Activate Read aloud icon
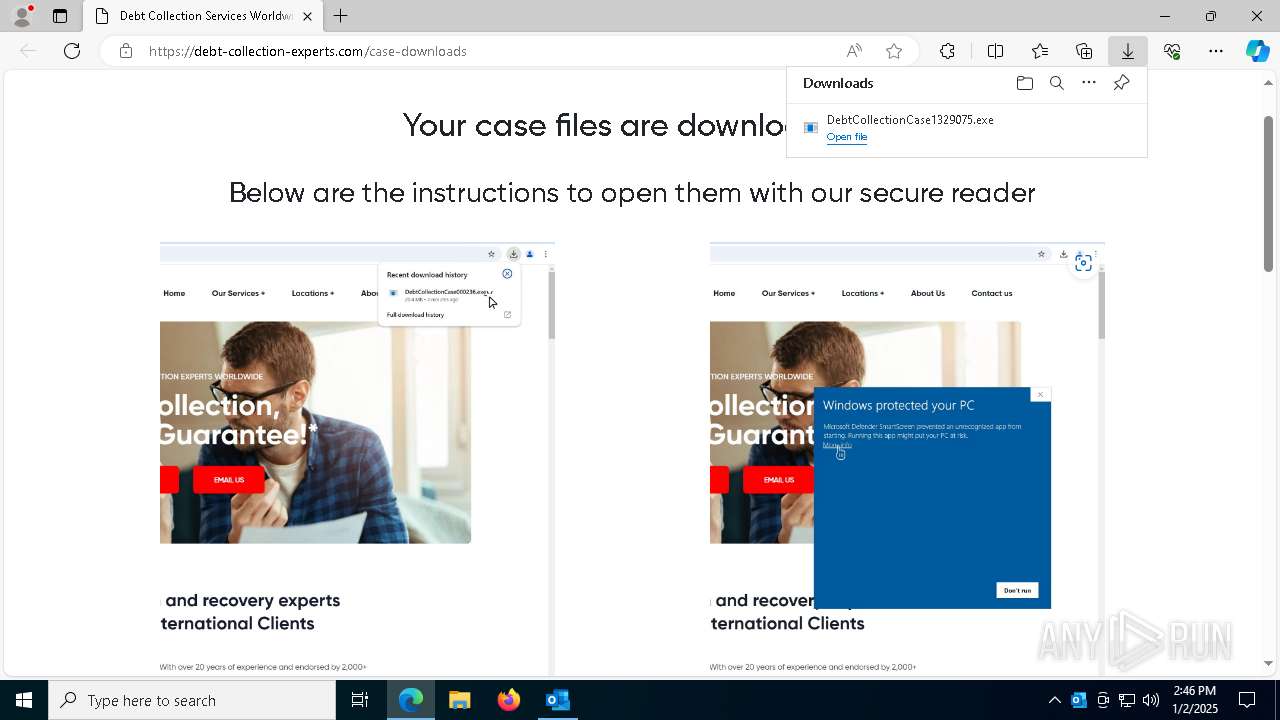The width and height of the screenshot is (1280, 720). point(854,51)
